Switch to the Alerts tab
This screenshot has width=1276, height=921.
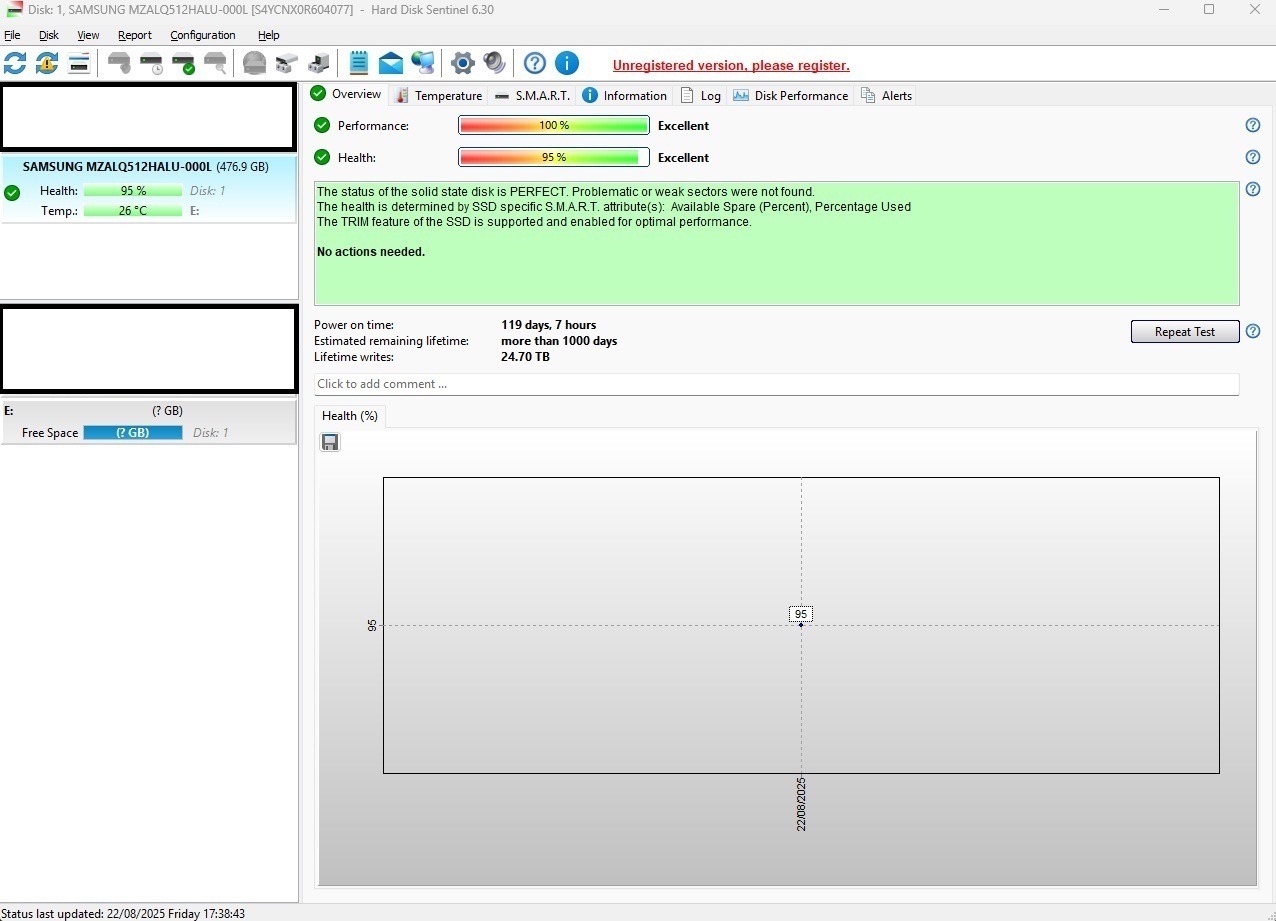pyautogui.click(x=886, y=95)
